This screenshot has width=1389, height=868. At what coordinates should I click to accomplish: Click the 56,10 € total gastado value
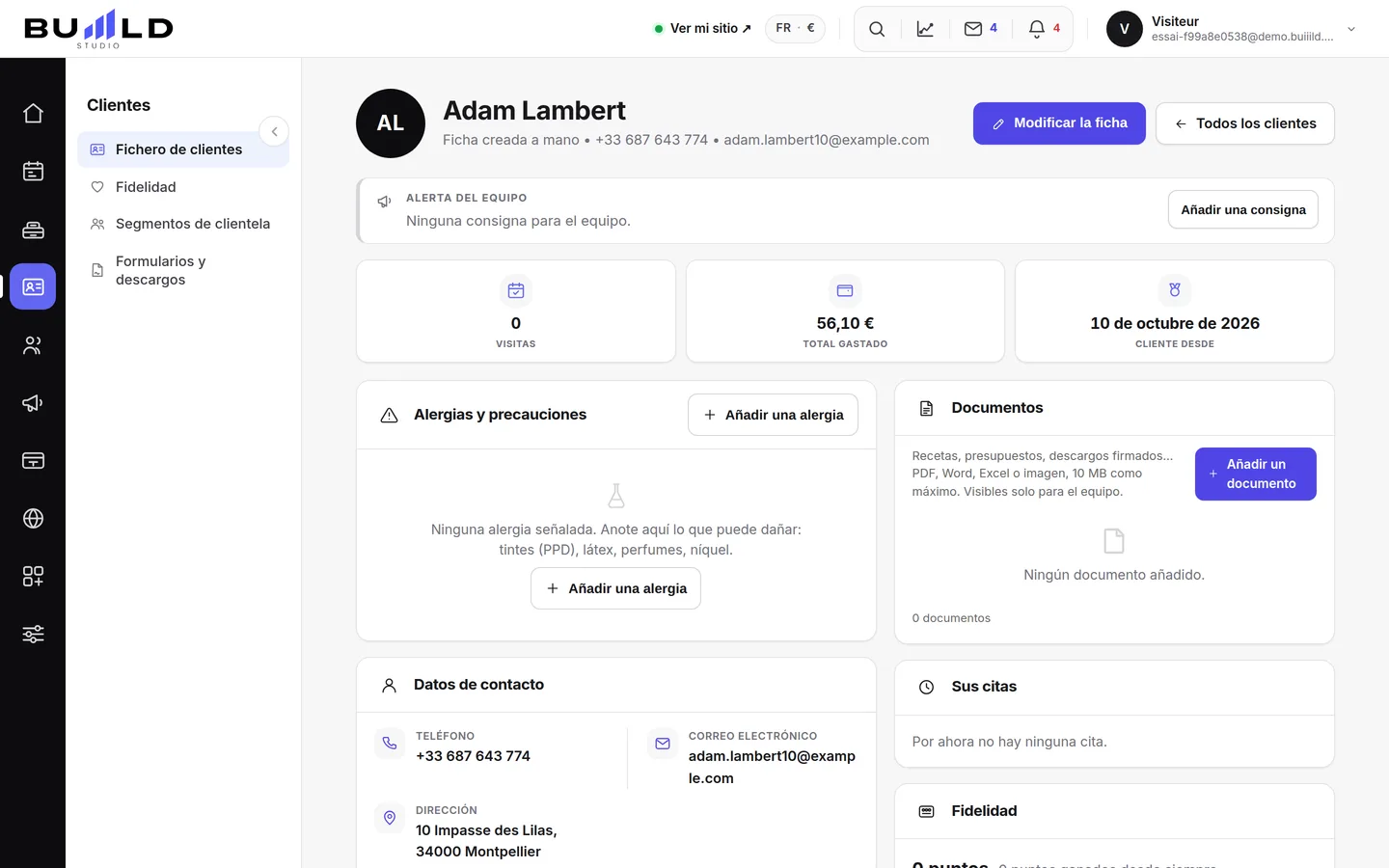click(x=845, y=323)
